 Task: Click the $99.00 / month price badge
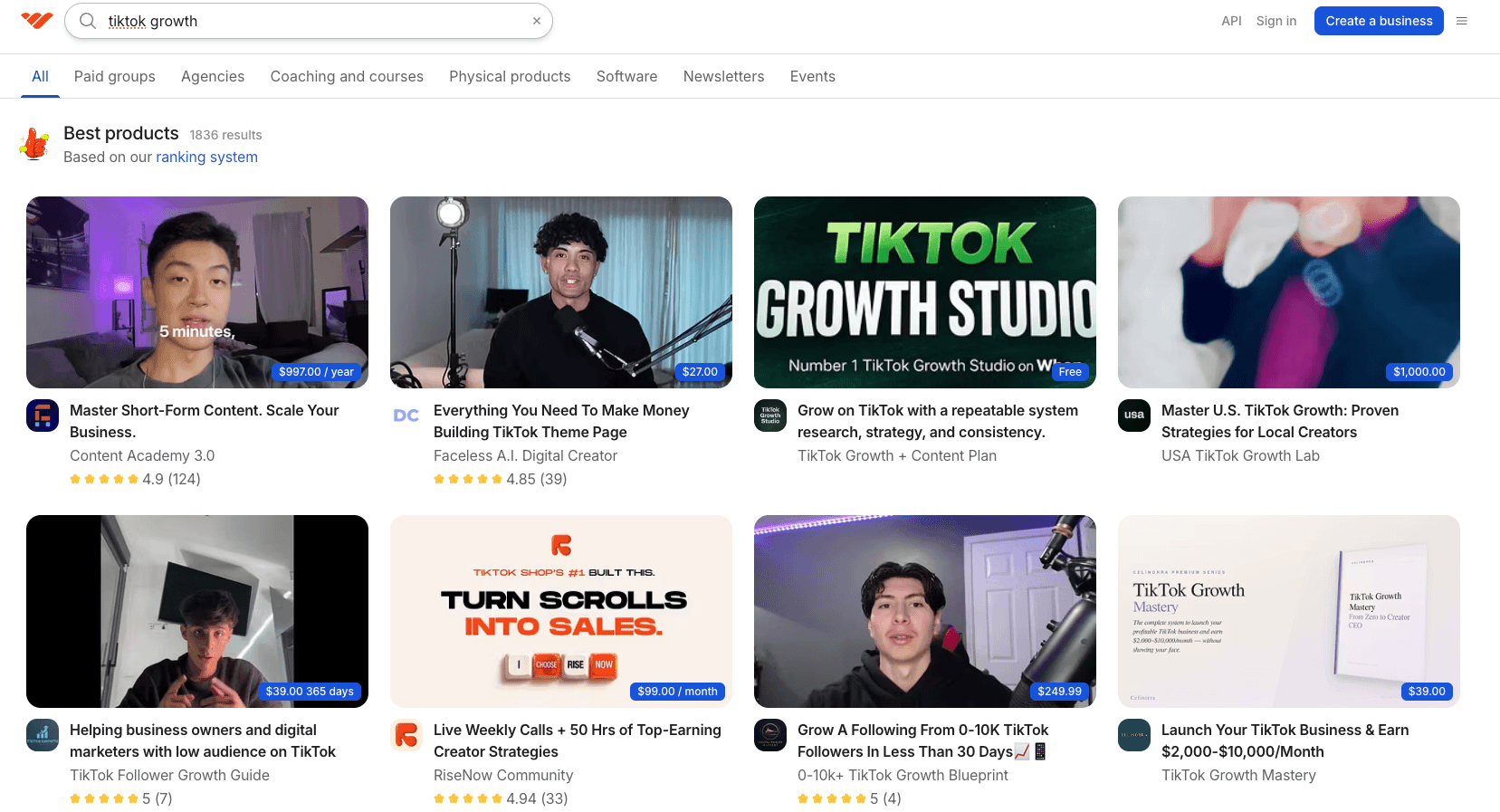tap(677, 692)
